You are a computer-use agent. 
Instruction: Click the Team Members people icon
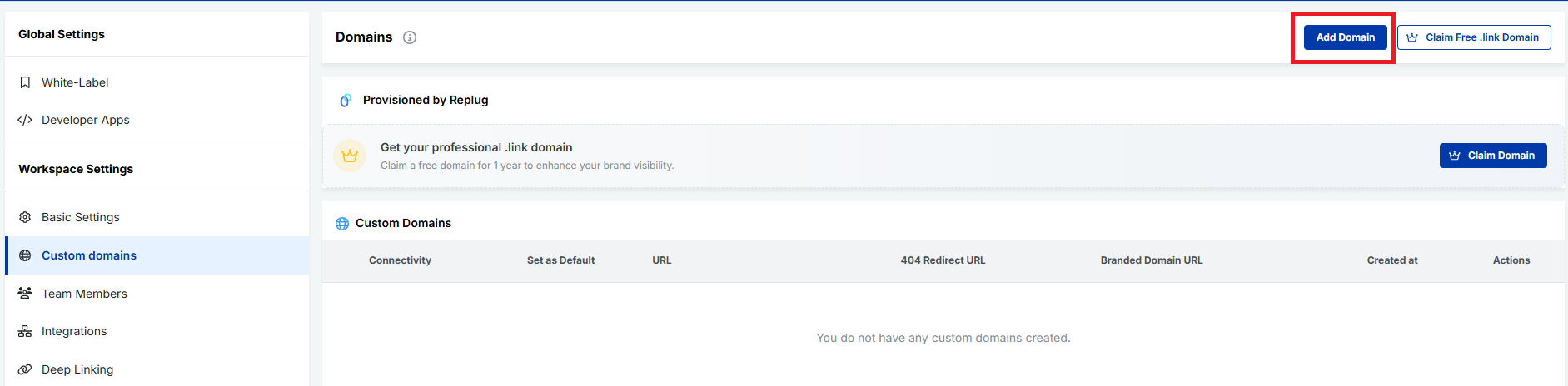click(25, 294)
